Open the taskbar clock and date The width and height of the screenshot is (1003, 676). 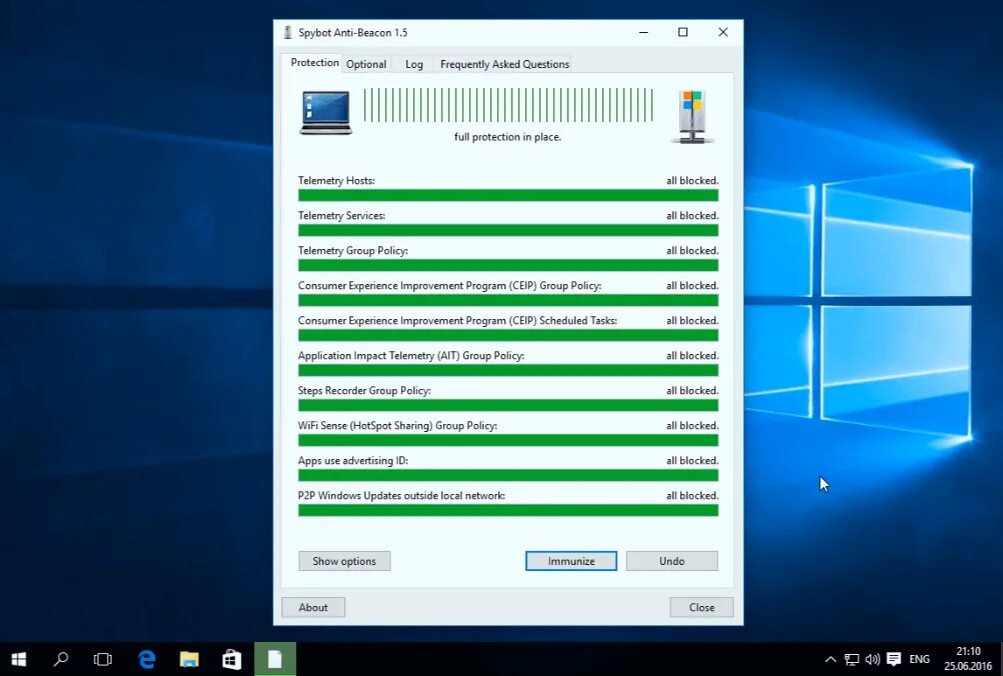coord(968,659)
